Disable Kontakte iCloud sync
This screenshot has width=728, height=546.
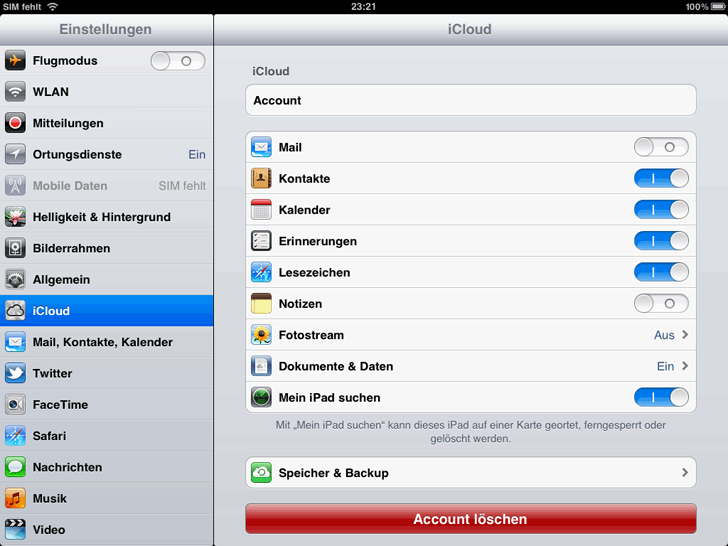click(661, 178)
